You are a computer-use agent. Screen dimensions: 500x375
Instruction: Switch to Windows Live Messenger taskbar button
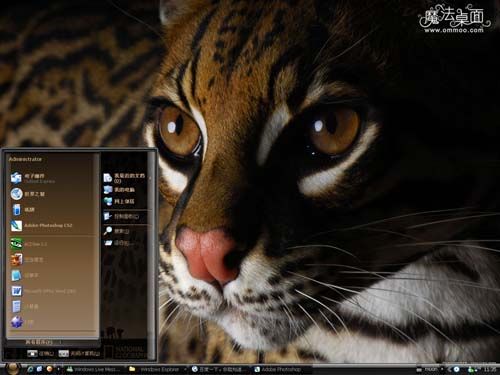click(94, 369)
